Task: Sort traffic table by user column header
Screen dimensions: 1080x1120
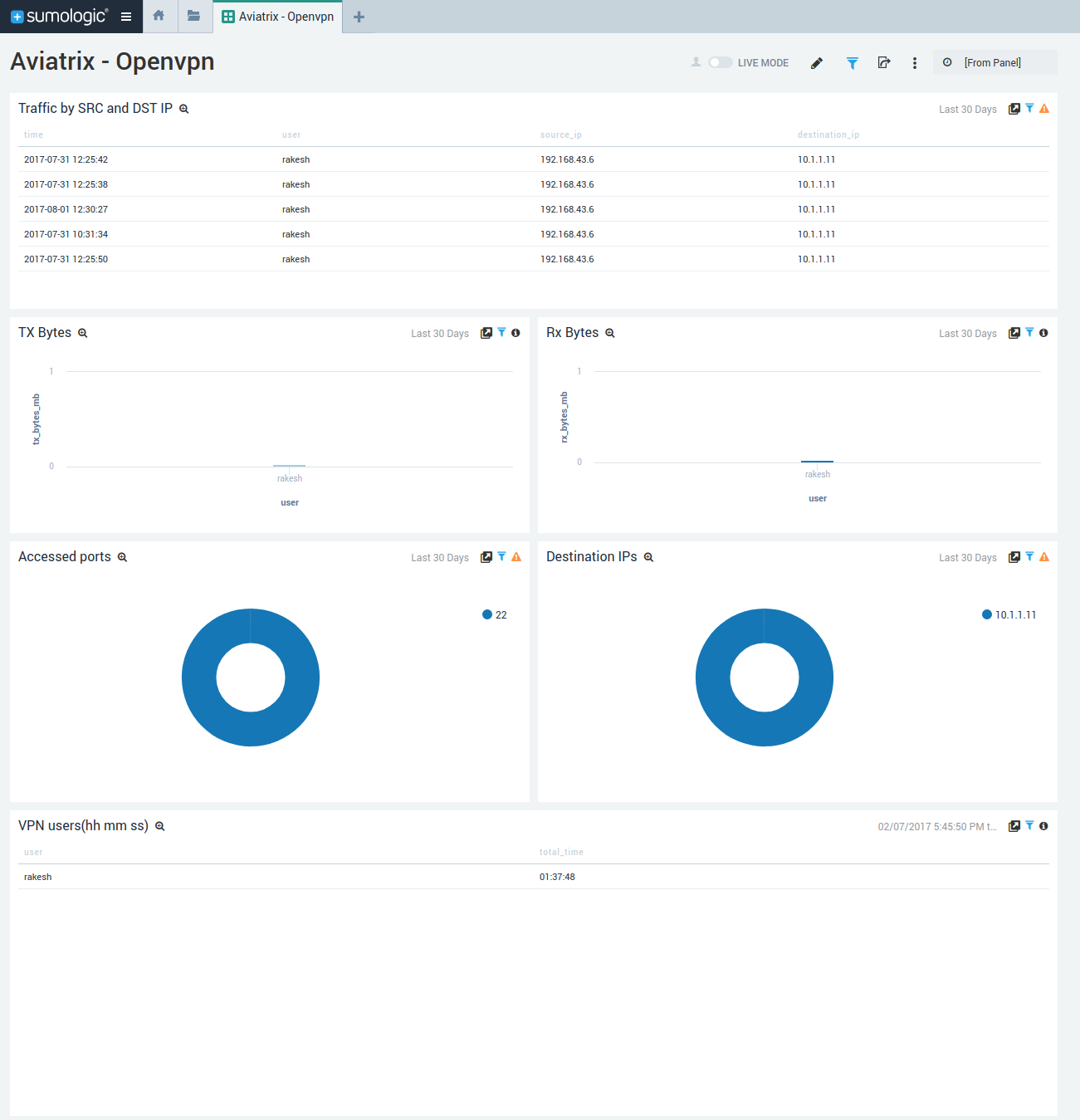Action: pyautogui.click(x=291, y=134)
